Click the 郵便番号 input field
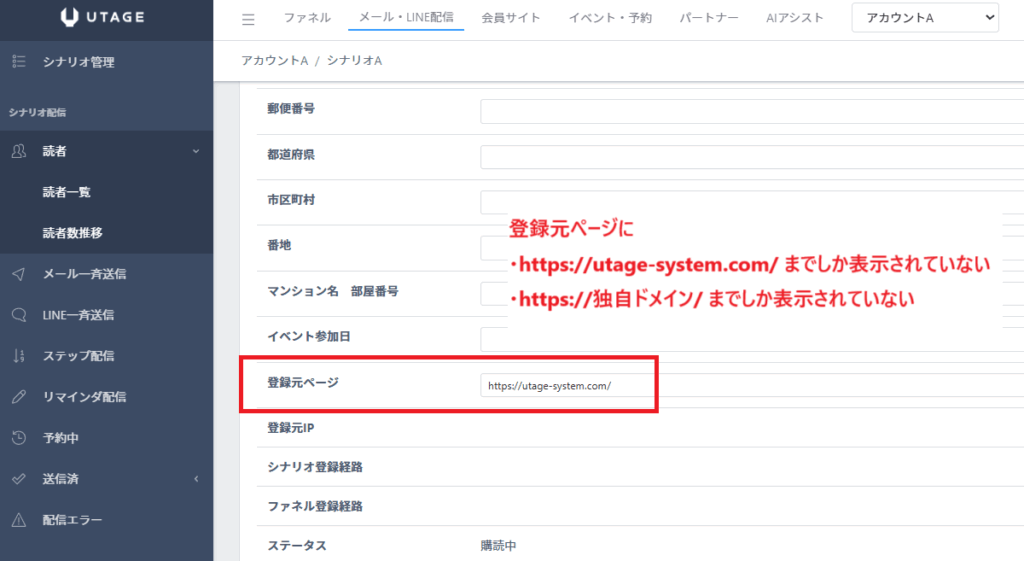Screen dimensions: 1024x561 click(x=752, y=112)
